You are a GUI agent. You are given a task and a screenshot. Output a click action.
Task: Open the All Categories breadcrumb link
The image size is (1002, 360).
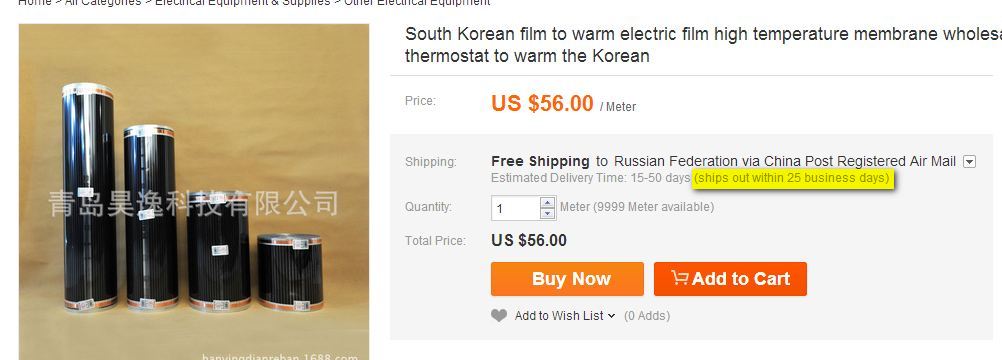tap(103, 3)
